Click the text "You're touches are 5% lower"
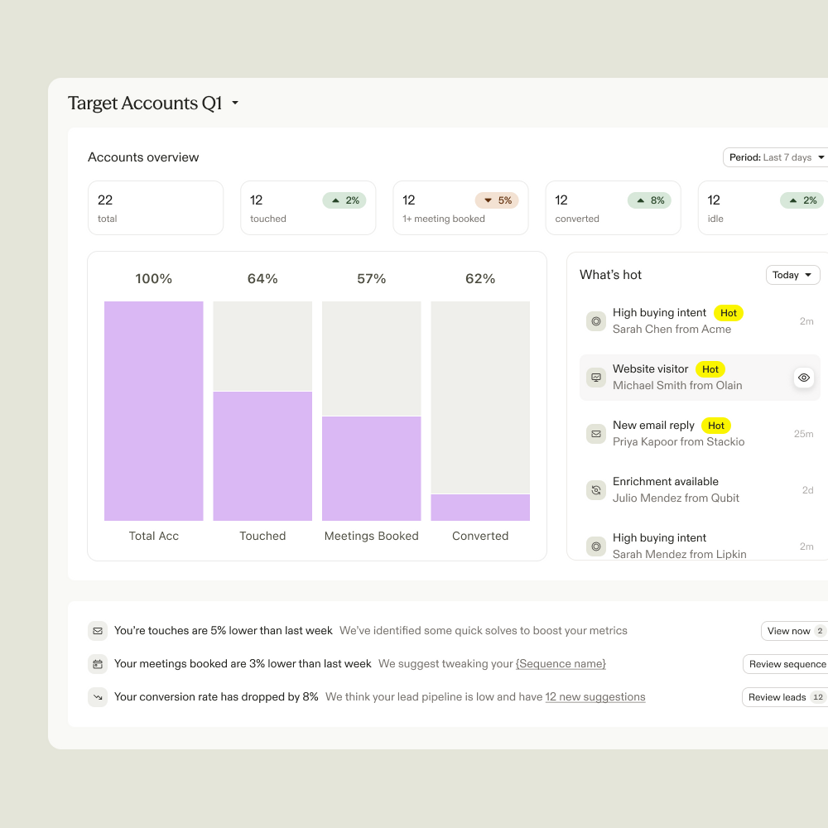 pos(223,631)
